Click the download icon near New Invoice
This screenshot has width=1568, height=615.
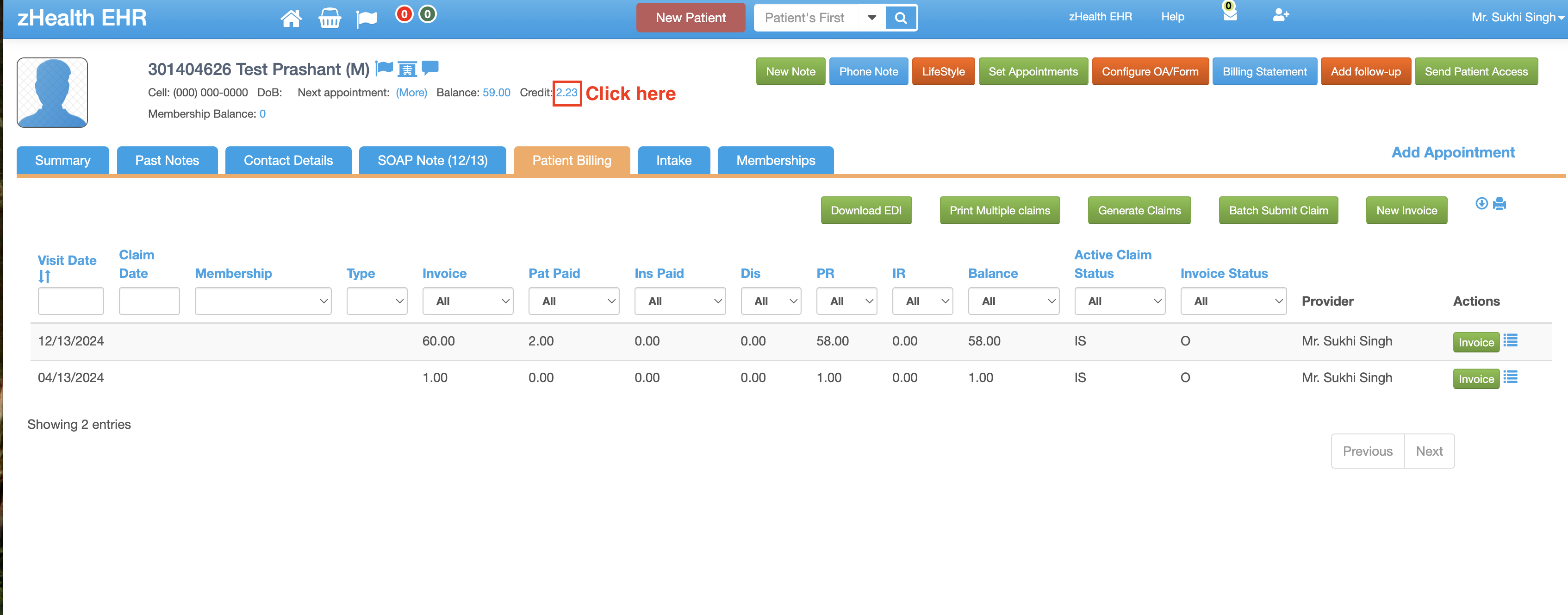(x=1481, y=203)
